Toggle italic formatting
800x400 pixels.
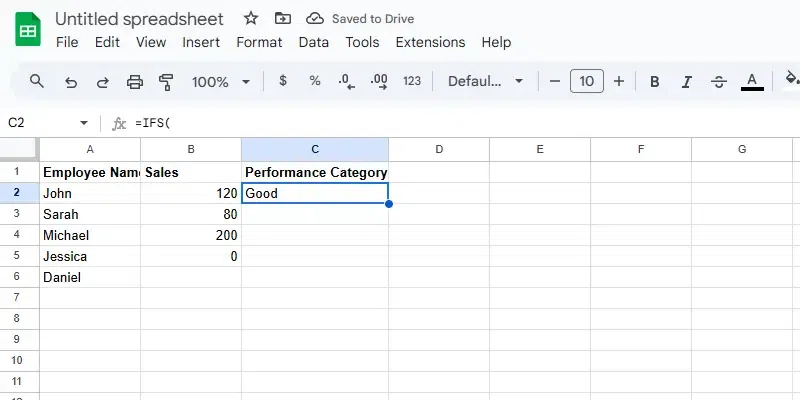686,82
